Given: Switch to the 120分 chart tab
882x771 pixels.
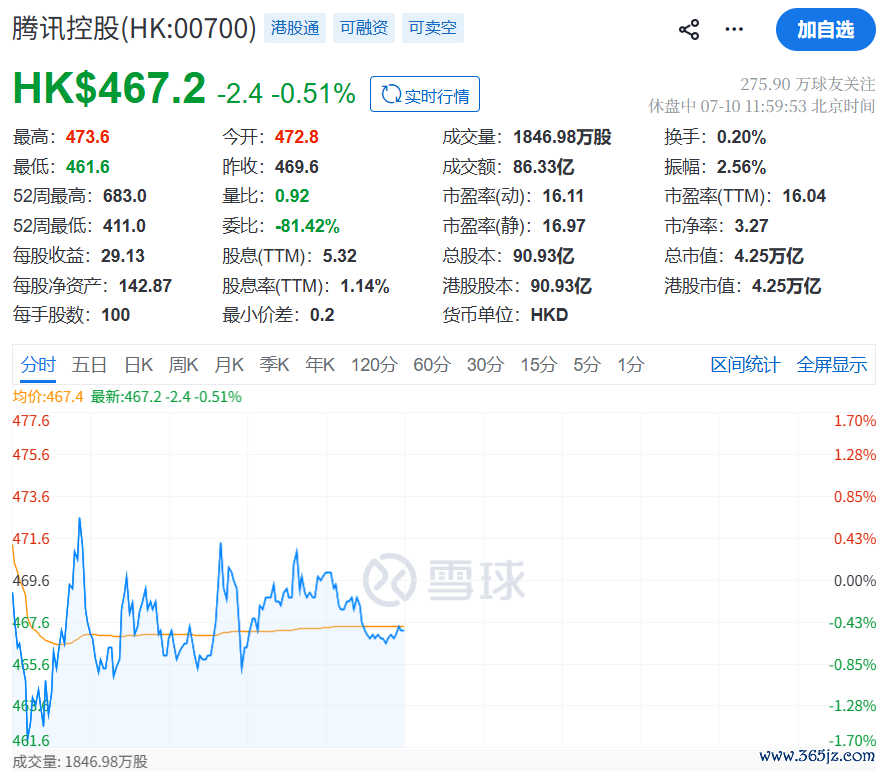Looking at the screenshot, I should pyautogui.click(x=374, y=364).
